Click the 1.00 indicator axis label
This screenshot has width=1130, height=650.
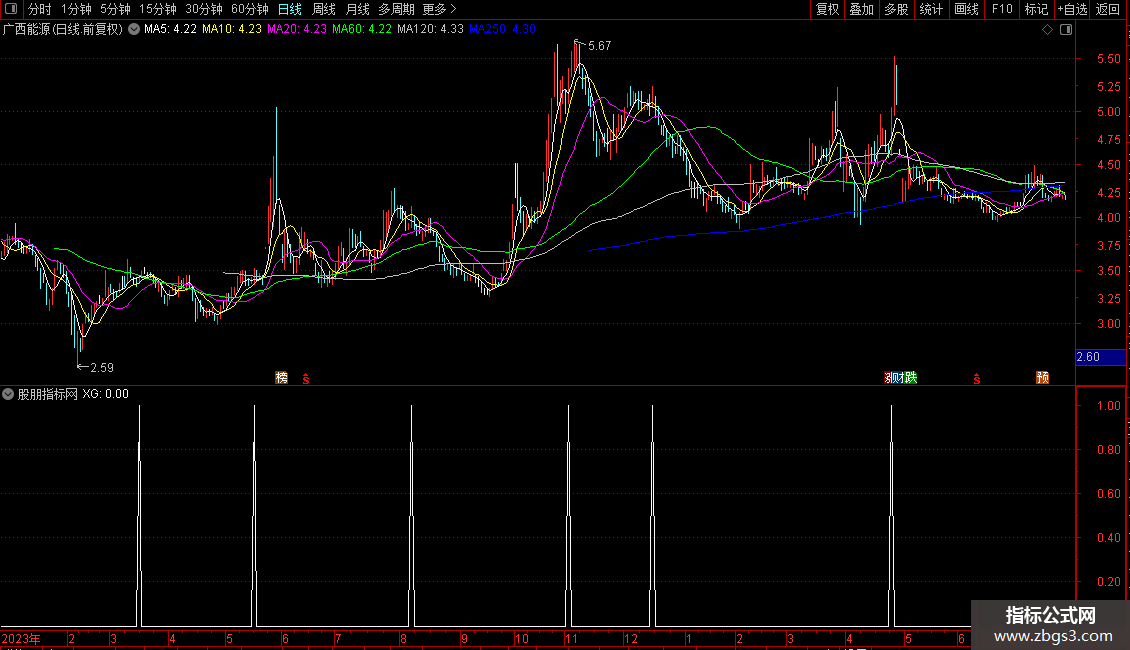[1108, 406]
